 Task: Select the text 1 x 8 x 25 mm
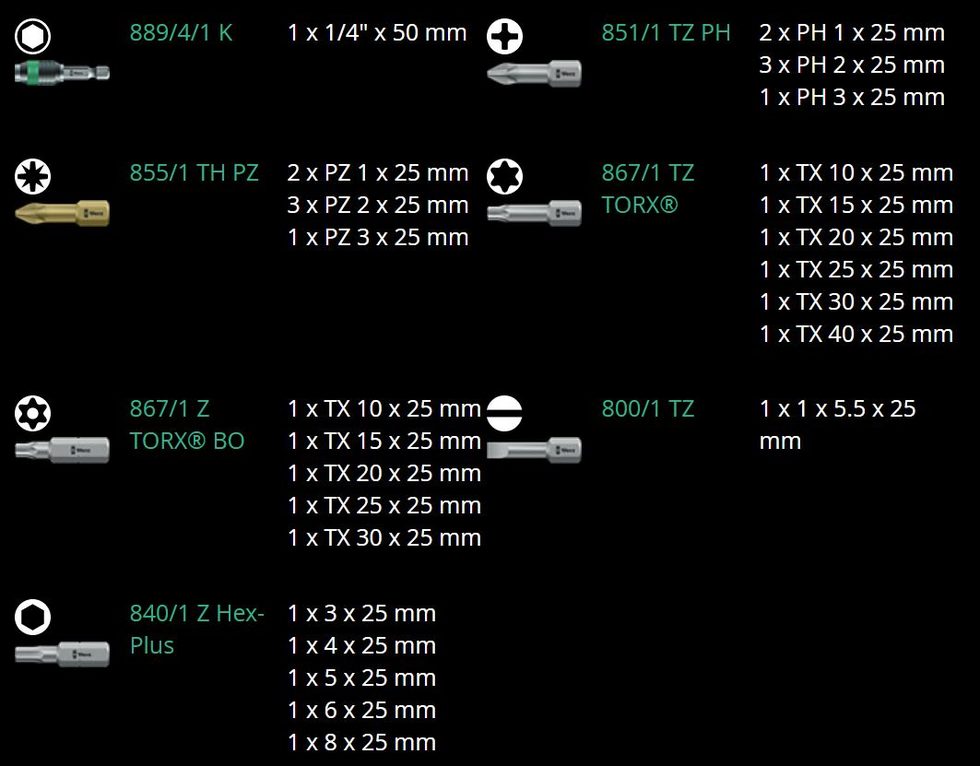tap(361, 743)
